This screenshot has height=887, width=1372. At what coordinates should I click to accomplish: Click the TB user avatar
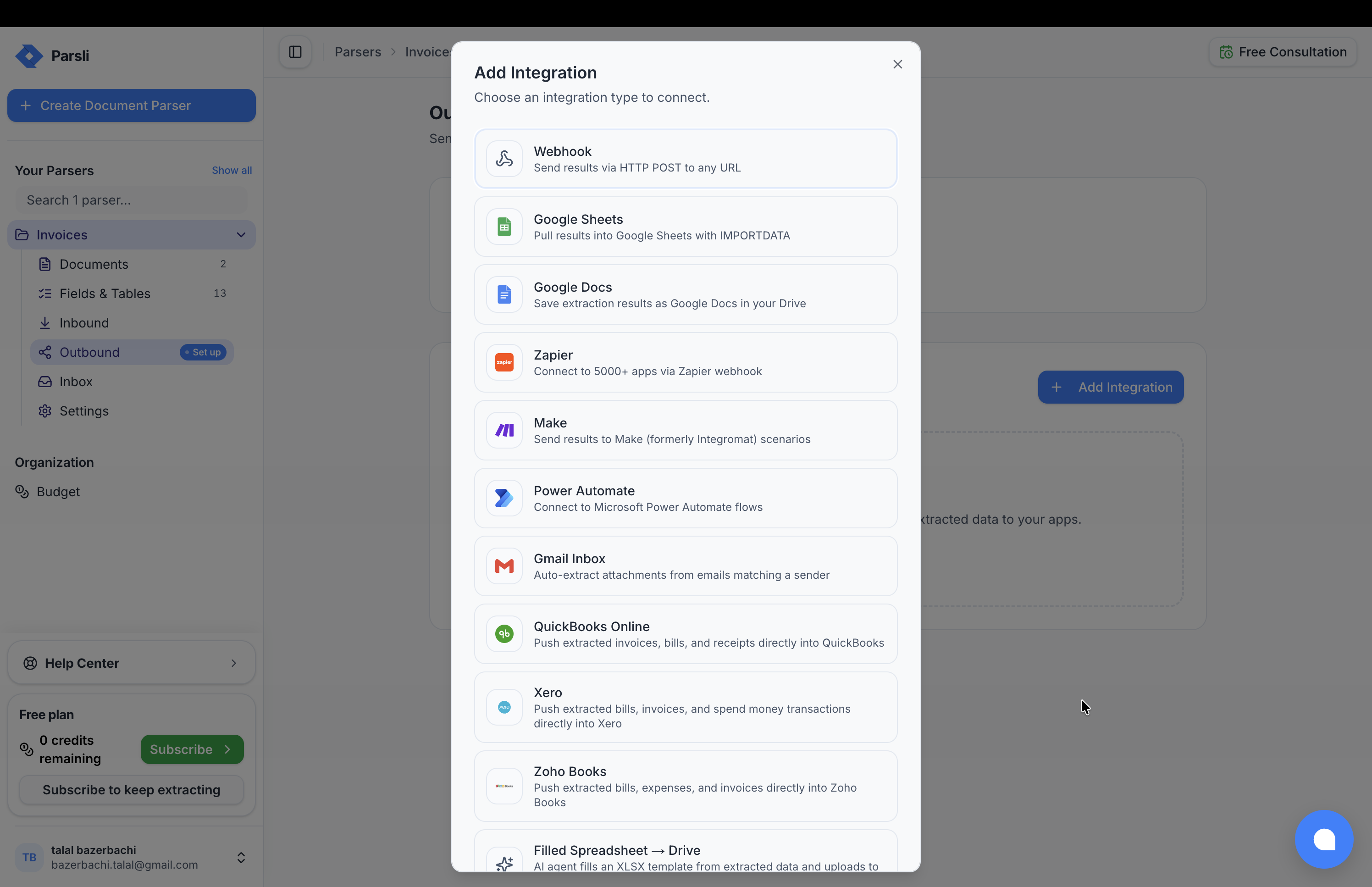(x=29, y=857)
